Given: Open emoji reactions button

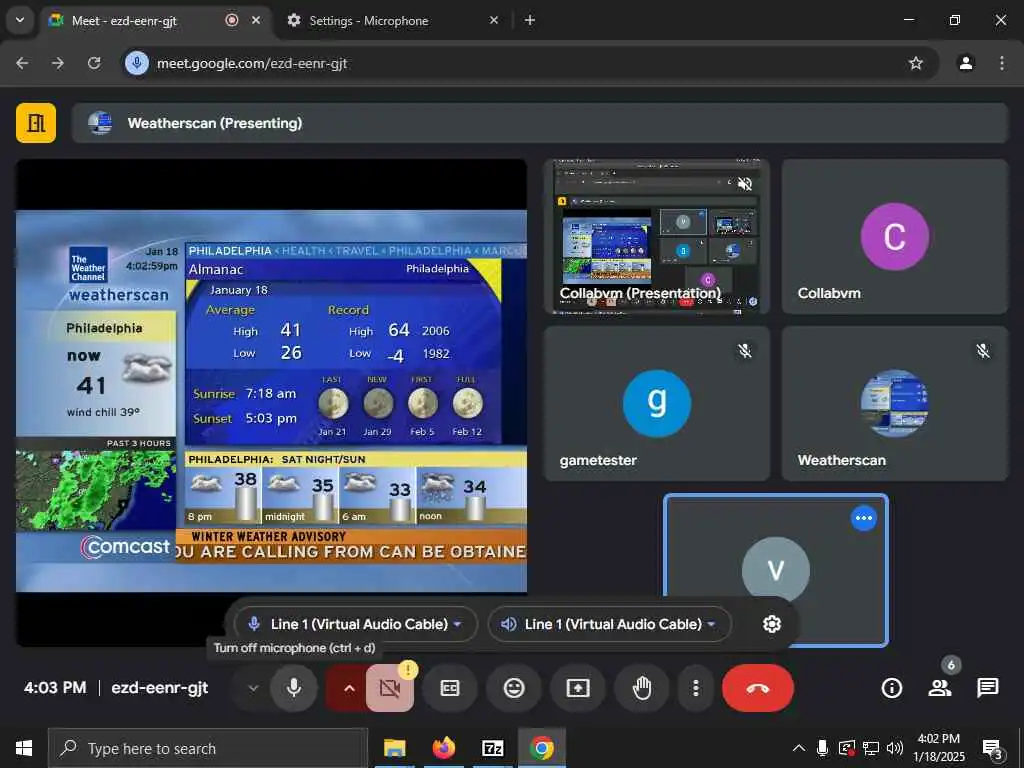Looking at the screenshot, I should point(514,688).
